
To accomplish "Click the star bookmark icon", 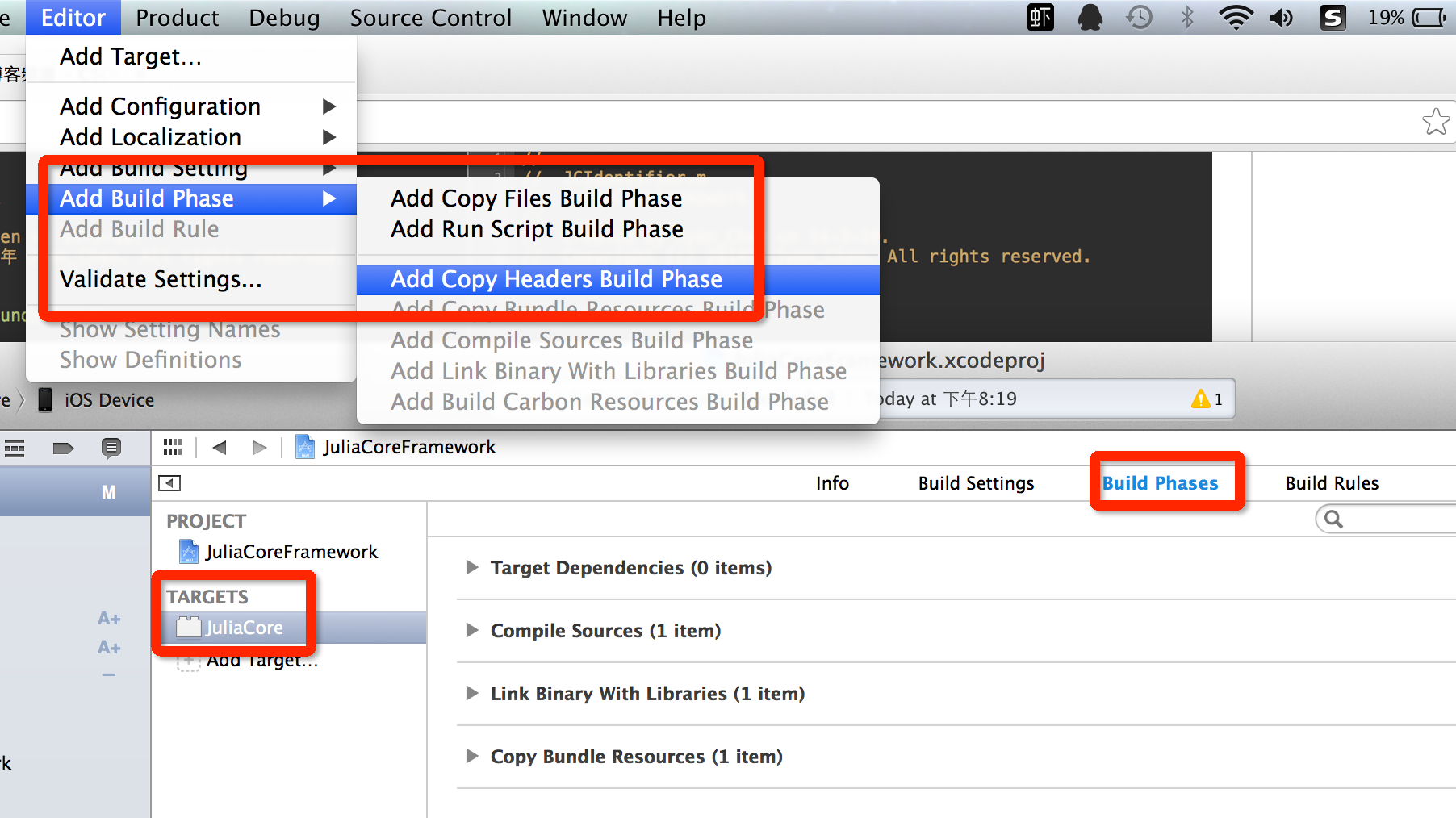I will (1436, 122).
